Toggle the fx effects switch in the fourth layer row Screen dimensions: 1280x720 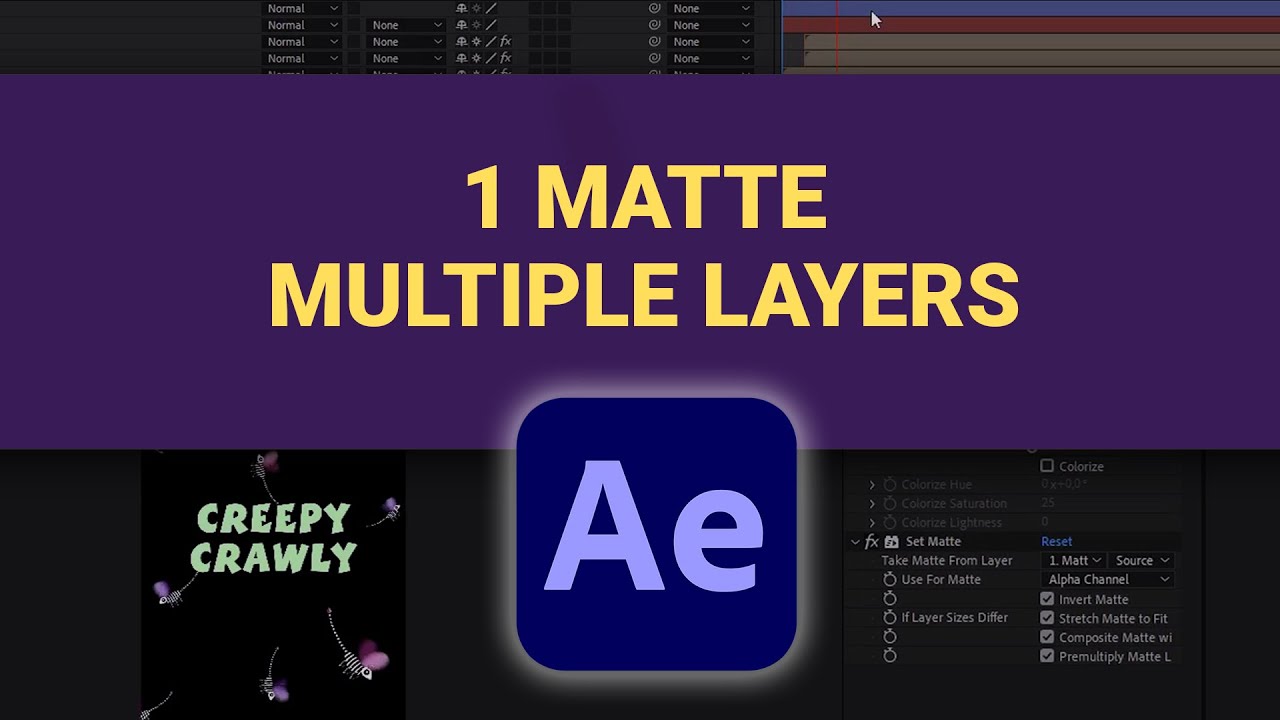pyautogui.click(x=506, y=59)
